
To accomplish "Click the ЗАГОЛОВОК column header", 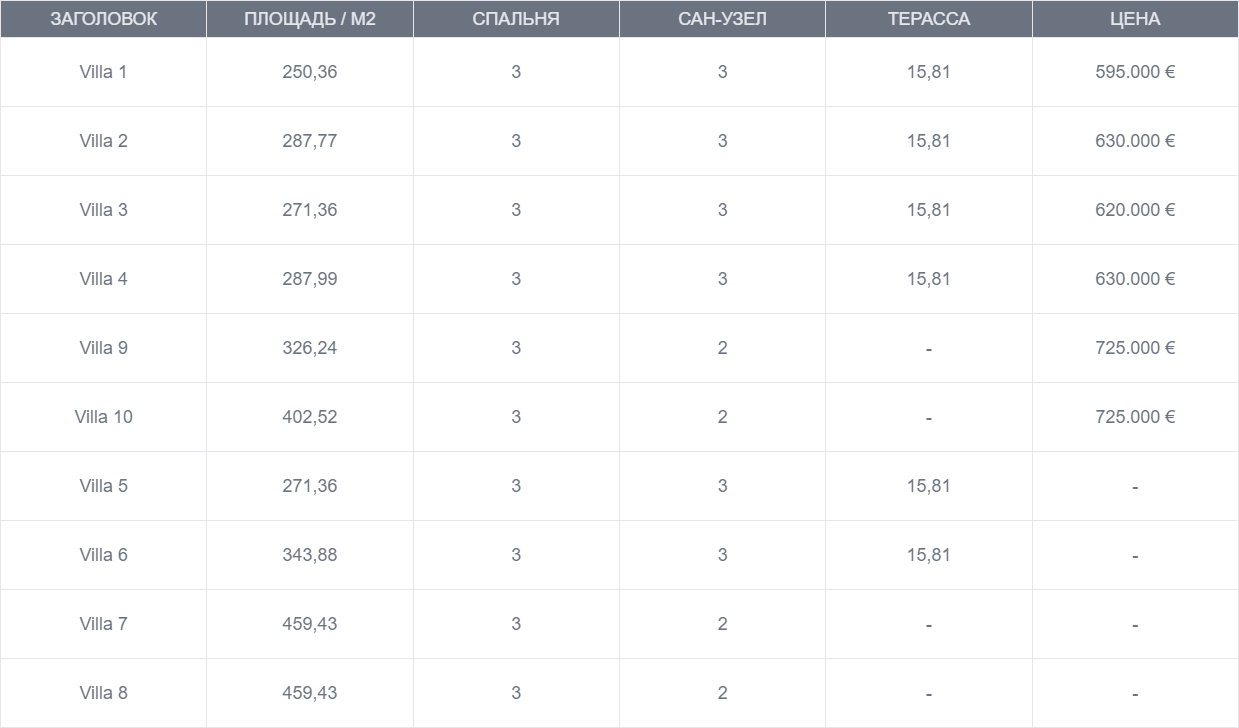I will (103, 19).
